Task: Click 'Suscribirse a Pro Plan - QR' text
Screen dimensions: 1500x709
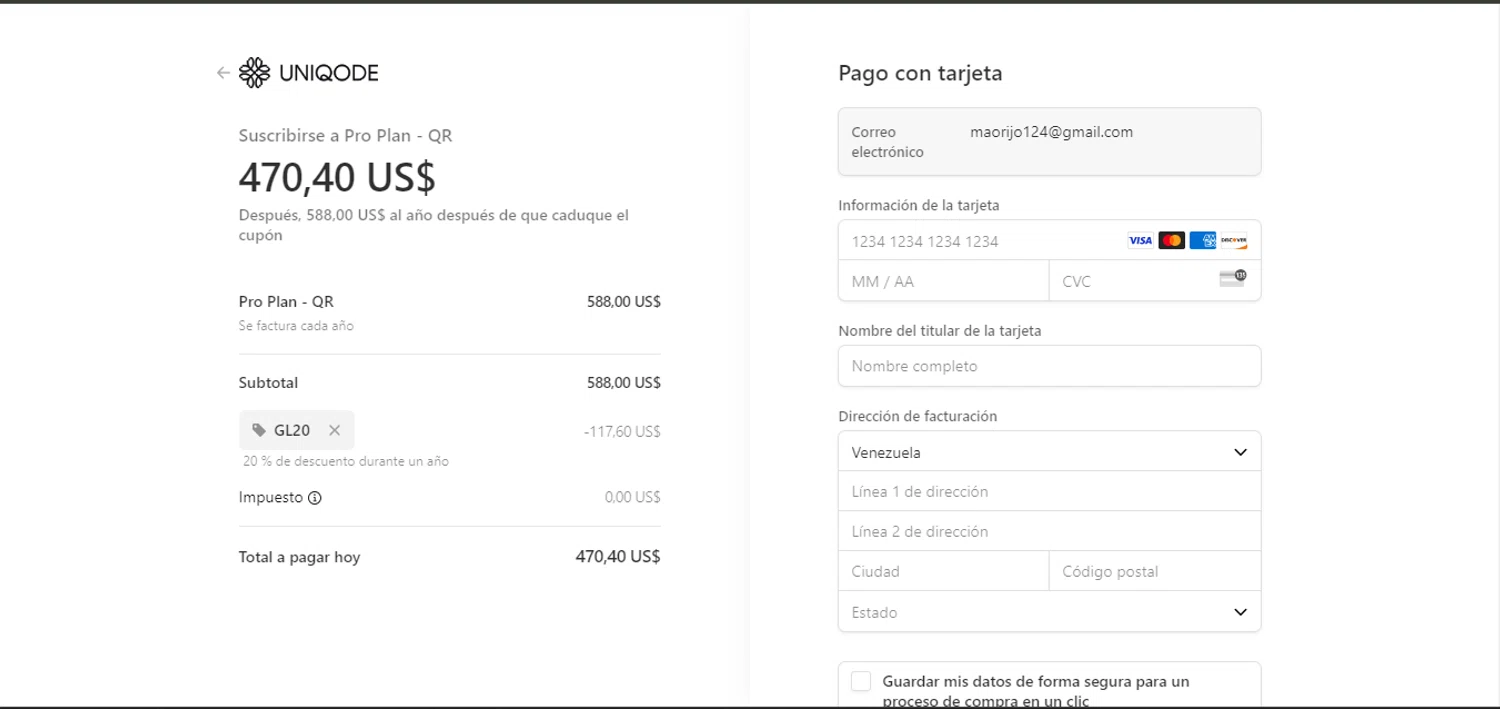Action: pyautogui.click(x=345, y=136)
